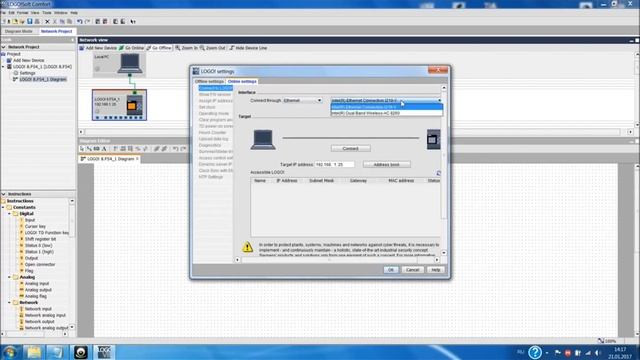The width and height of the screenshot is (640, 360).
Task: Collapse the Instructions panel header
Action: tap(4, 194)
